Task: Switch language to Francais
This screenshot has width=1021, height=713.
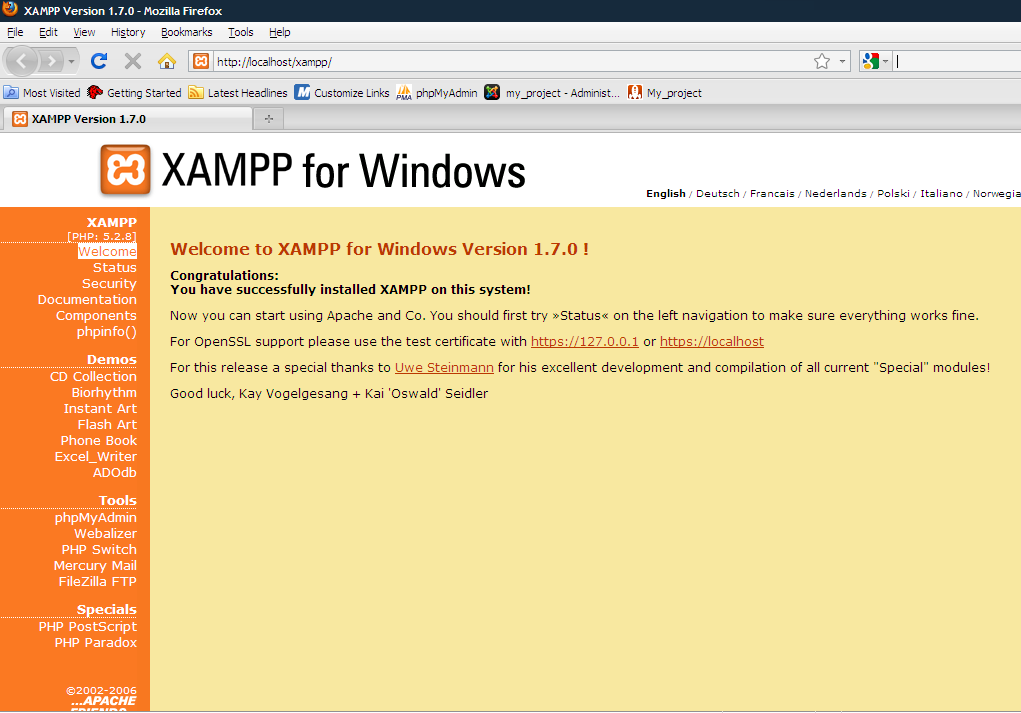Action: tap(772, 193)
